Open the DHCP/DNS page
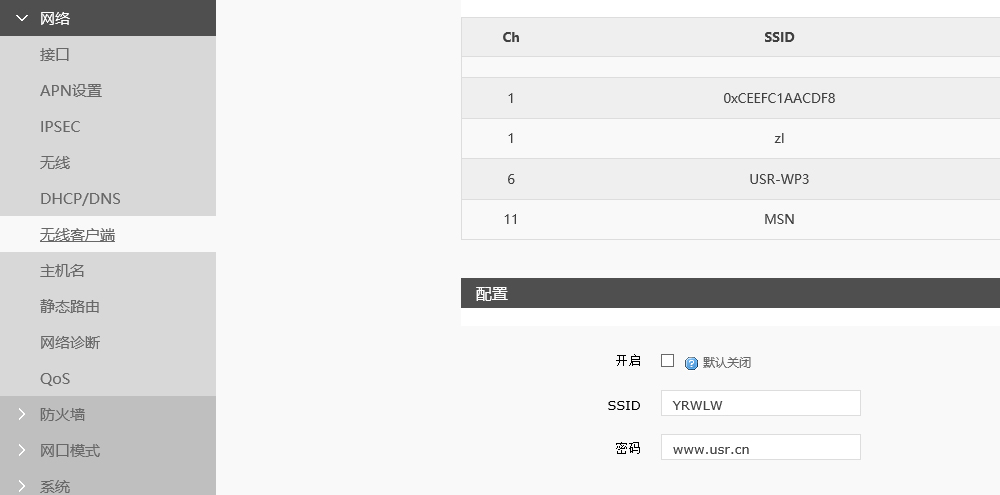1000x495 pixels. click(x=80, y=199)
